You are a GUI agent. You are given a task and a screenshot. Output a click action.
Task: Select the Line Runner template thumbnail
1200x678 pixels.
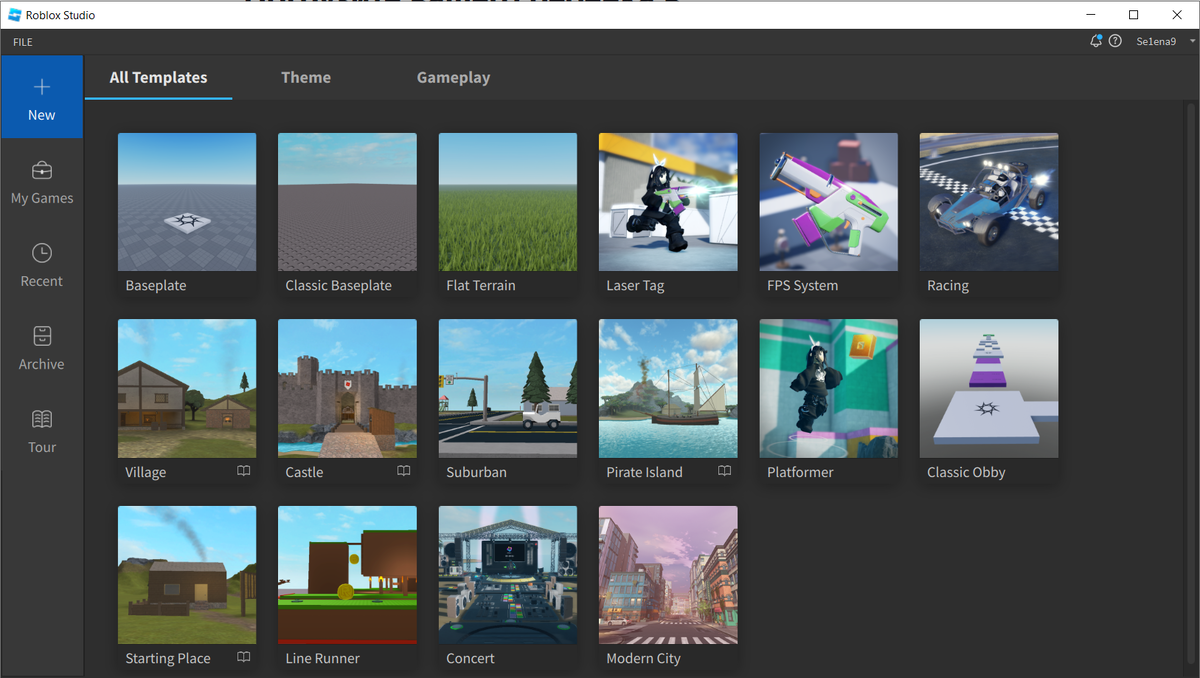pyautogui.click(x=347, y=575)
